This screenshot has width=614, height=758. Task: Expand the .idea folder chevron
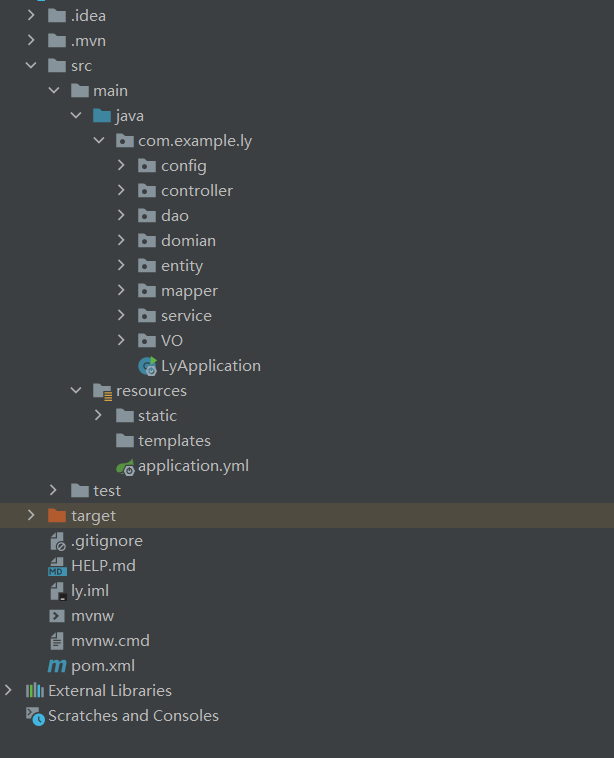(31, 15)
